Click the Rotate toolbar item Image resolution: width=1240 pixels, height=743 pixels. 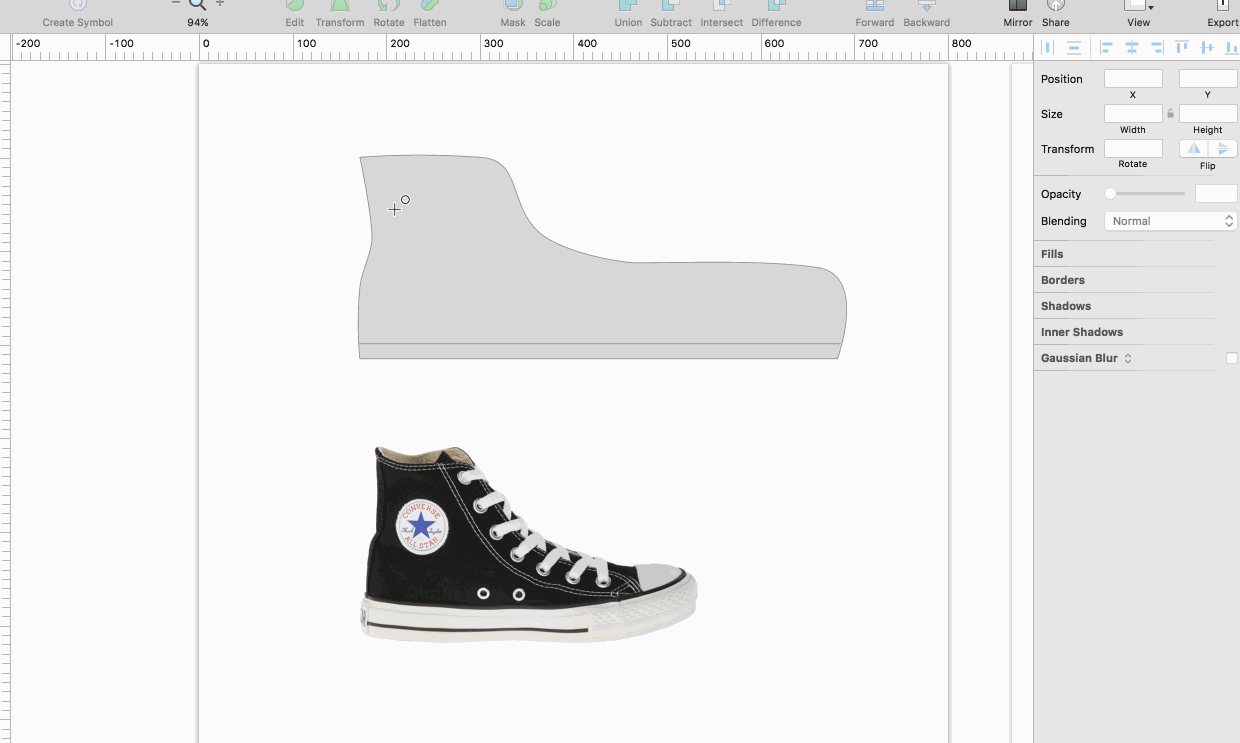pyautogui.click(x=389, y=15)
